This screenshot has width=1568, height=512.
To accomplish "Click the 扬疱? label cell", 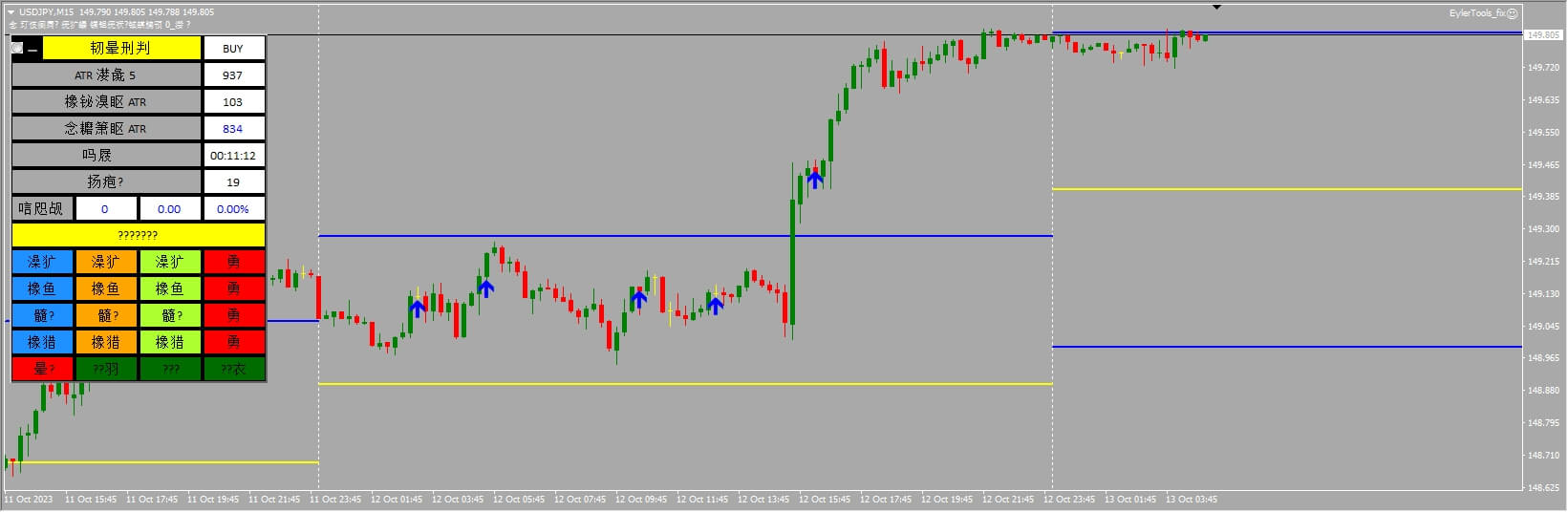I will (106, 182).
